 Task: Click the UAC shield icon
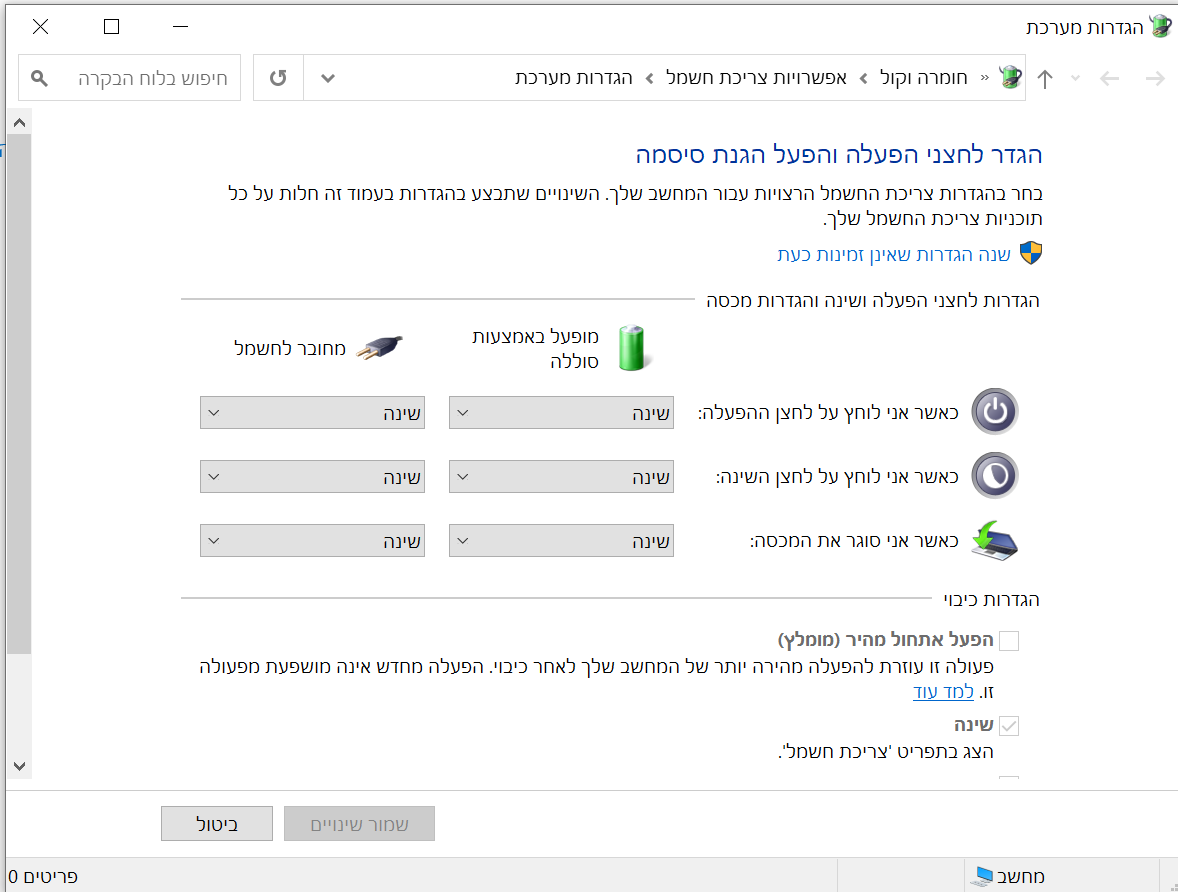pyautogui.click(x=1031, y=253)
